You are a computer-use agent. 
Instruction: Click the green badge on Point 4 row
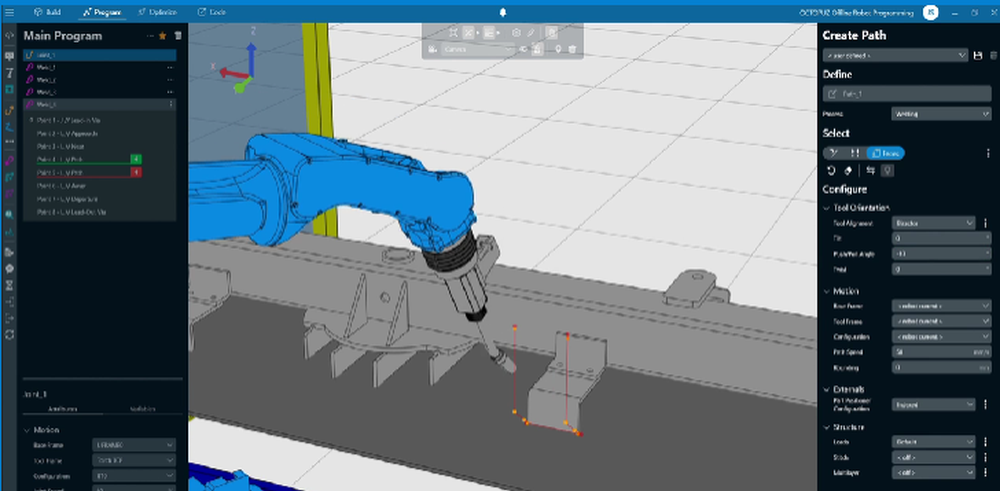[136, 159]
